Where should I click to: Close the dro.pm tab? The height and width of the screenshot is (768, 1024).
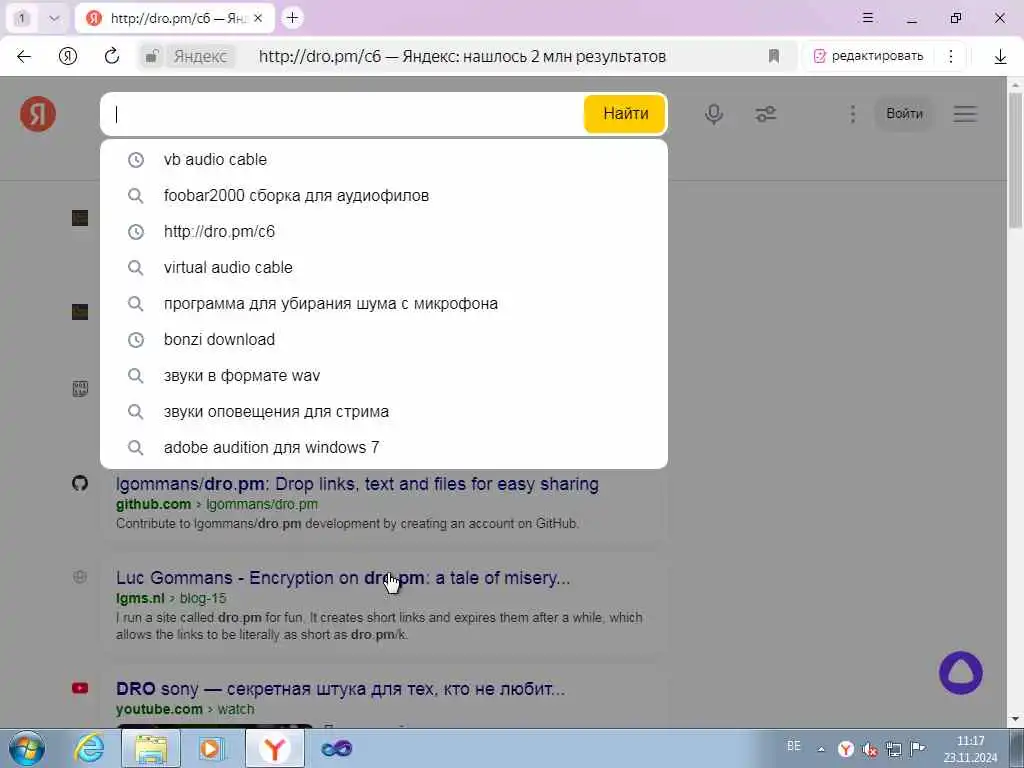click(258, 19)
